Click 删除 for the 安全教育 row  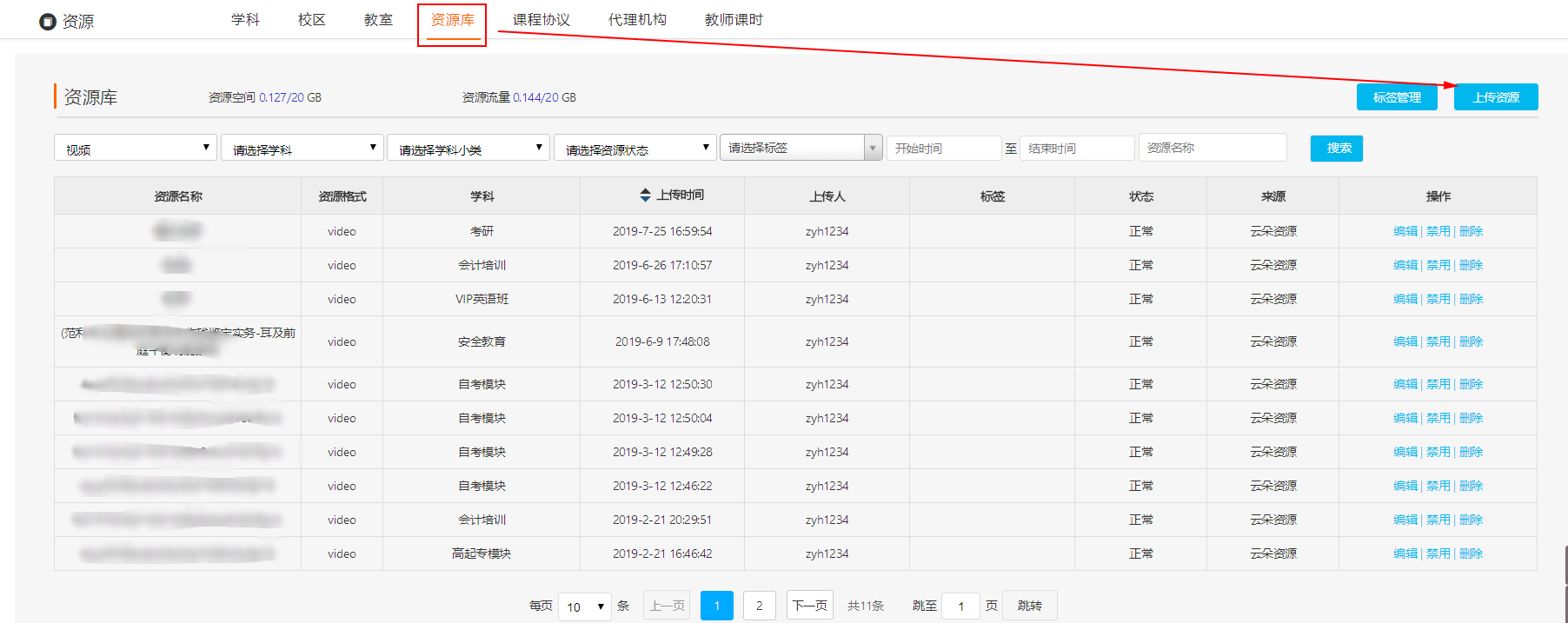(1472, 341)
